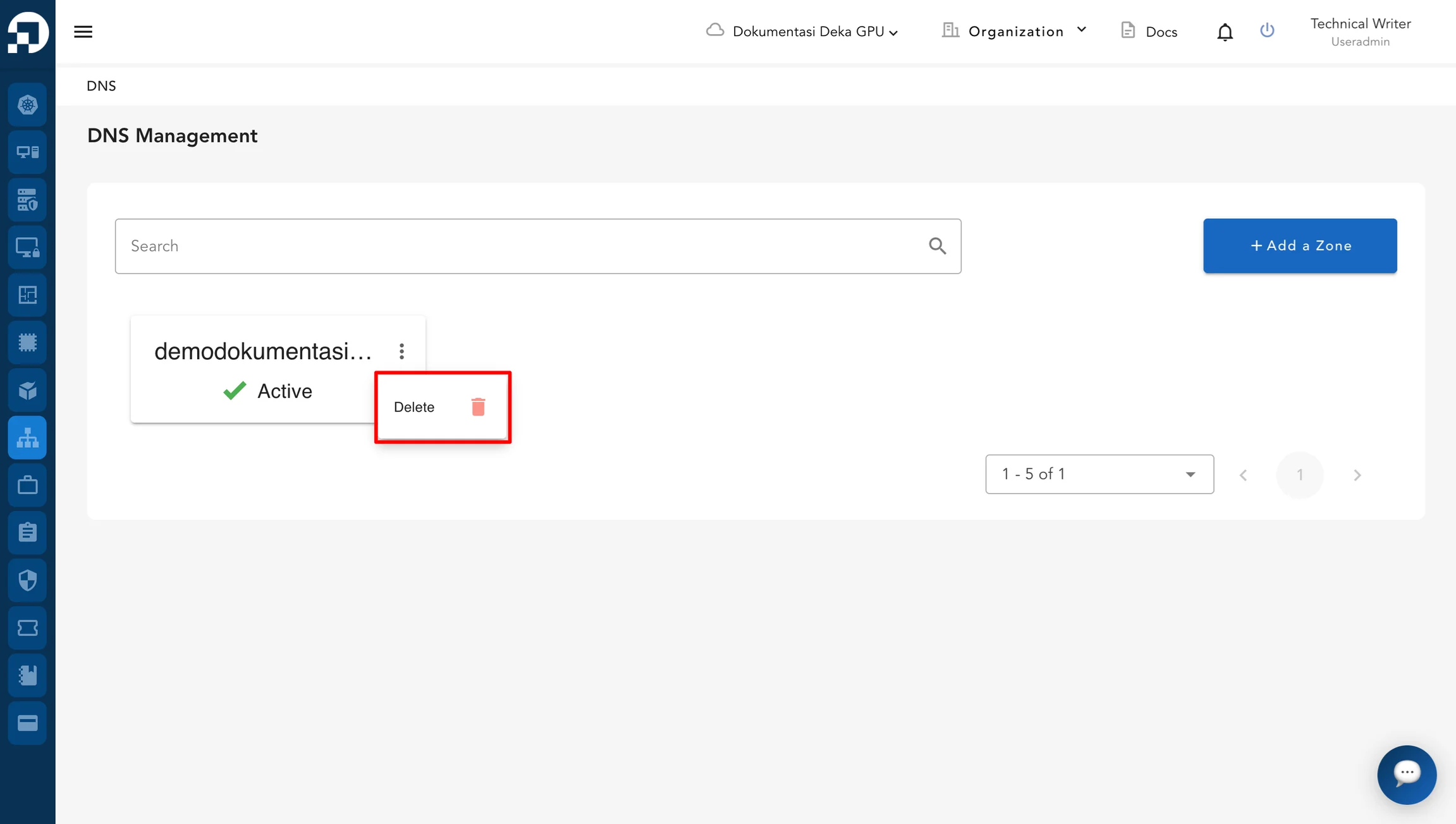
Task: Open the three-dot menu on the zone card
Action: click(x=401, y=352)
